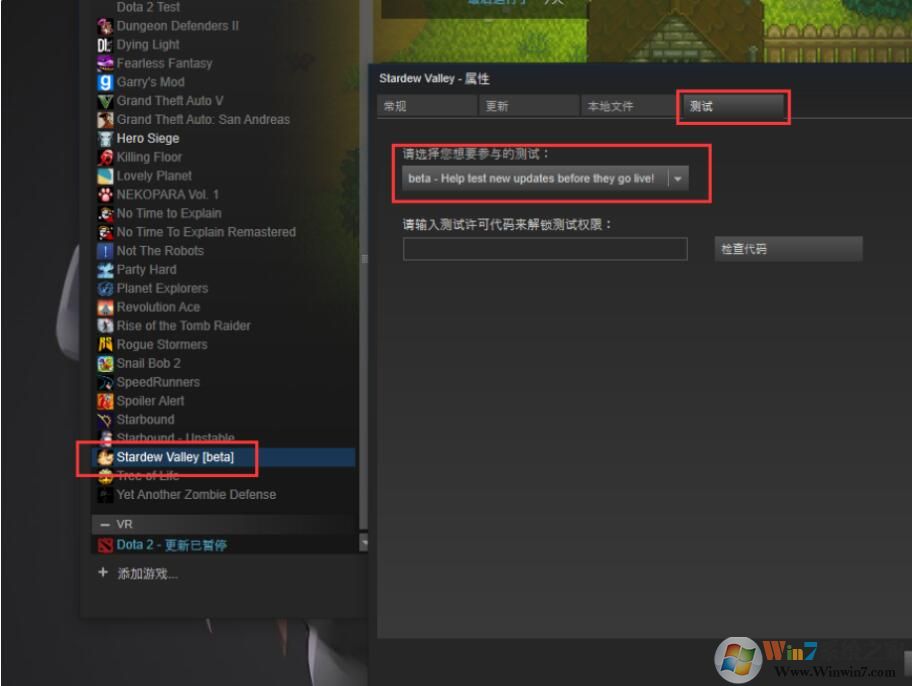Collapse the VR category section

pyautogui.click(x=106, y=524)
